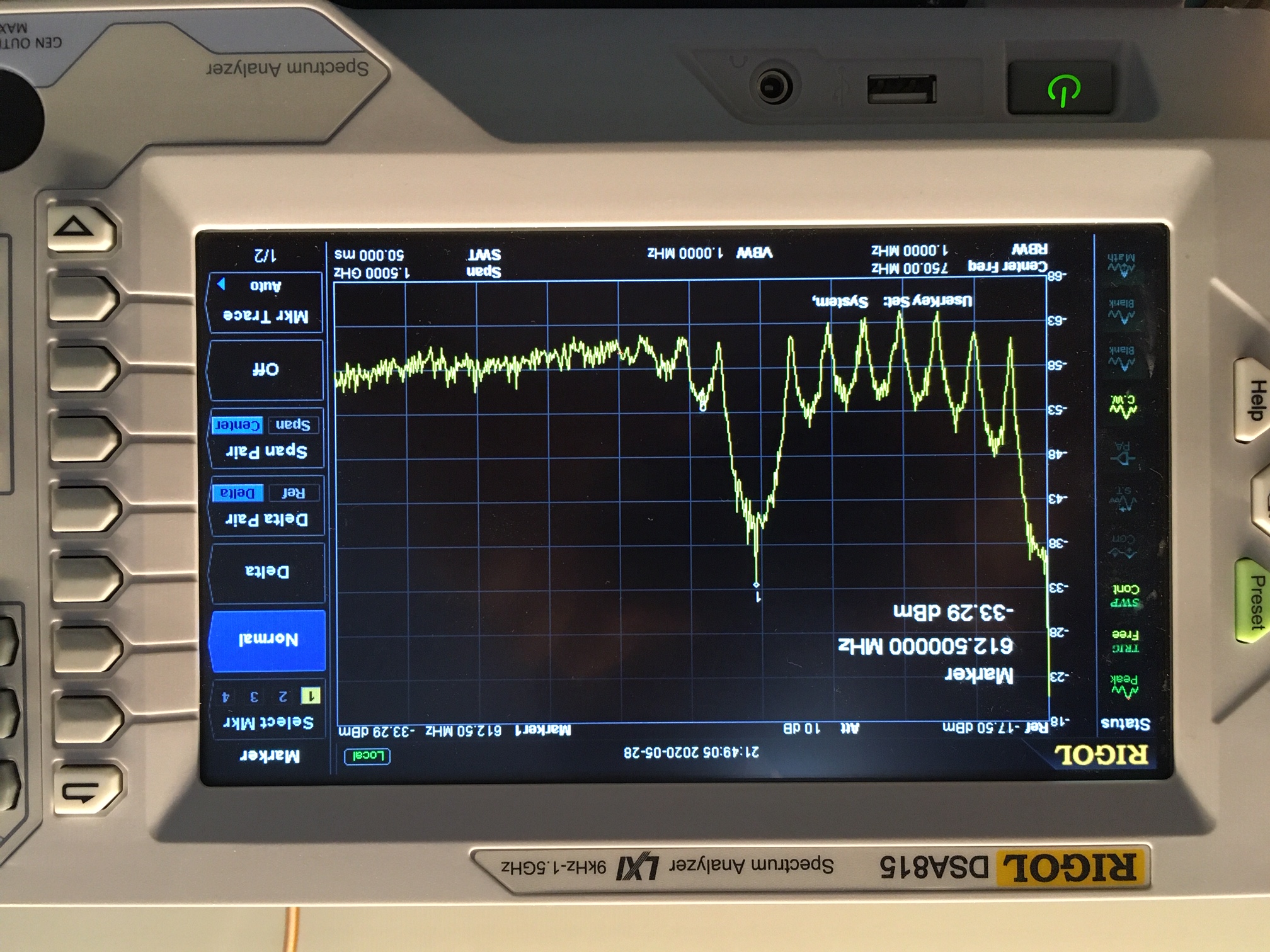This screenshot has width=1270, height=952.
Task: Select marker number 4 in Select Mkr
Action: tap(226, 696)
